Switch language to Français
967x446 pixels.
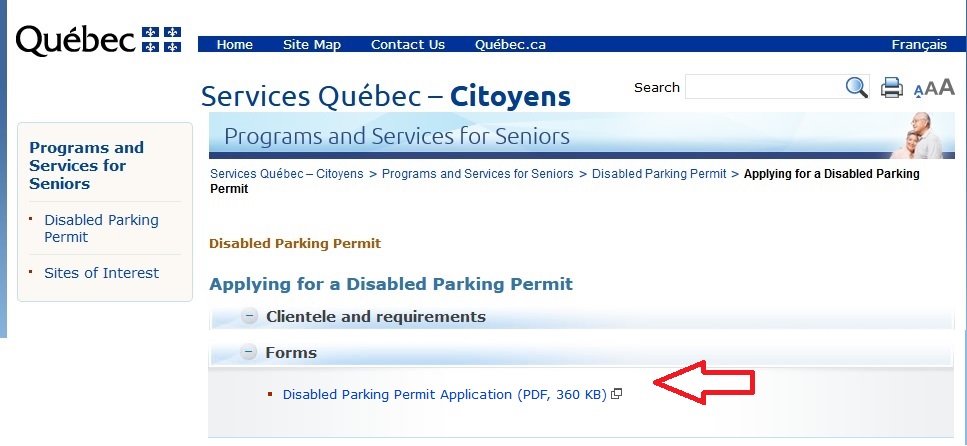[x=919, y=45]
